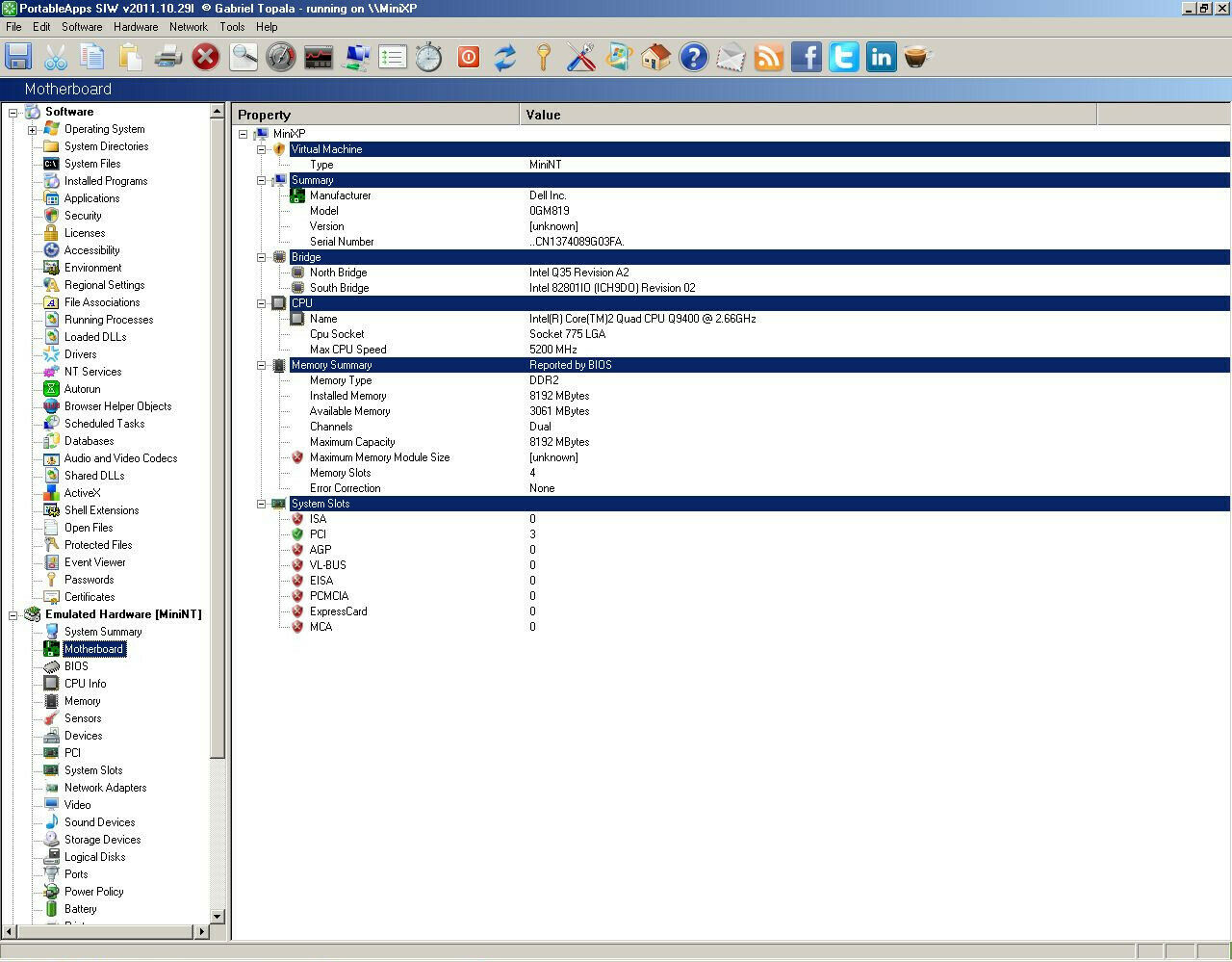This screenshot has width=1232, height=962.
Task: Click the green checklist toolbar icon
Action: point(393,57)
